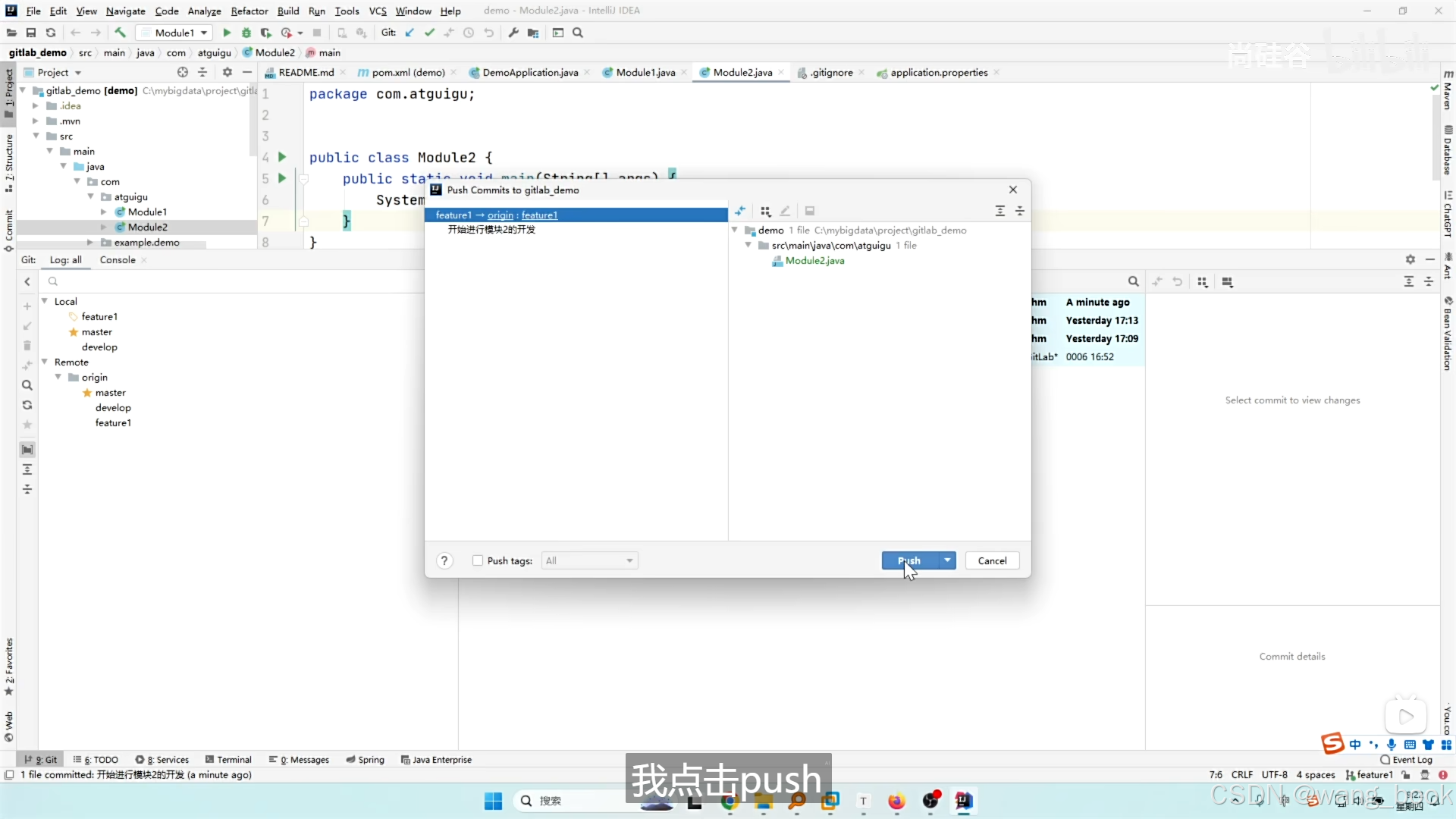Select Module1 in Project tree

tap(147, 212)
